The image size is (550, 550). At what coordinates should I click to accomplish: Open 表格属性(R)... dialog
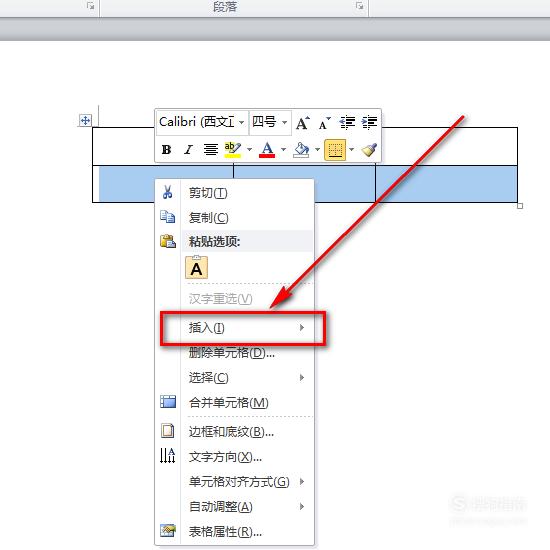pyautogui.click(x=234, y=531)
